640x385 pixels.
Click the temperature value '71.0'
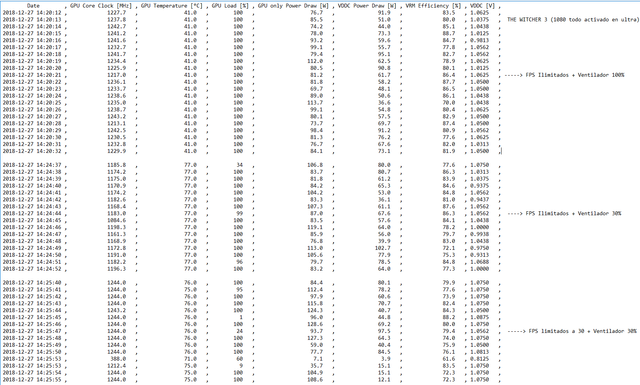click(x=190, y=359)
